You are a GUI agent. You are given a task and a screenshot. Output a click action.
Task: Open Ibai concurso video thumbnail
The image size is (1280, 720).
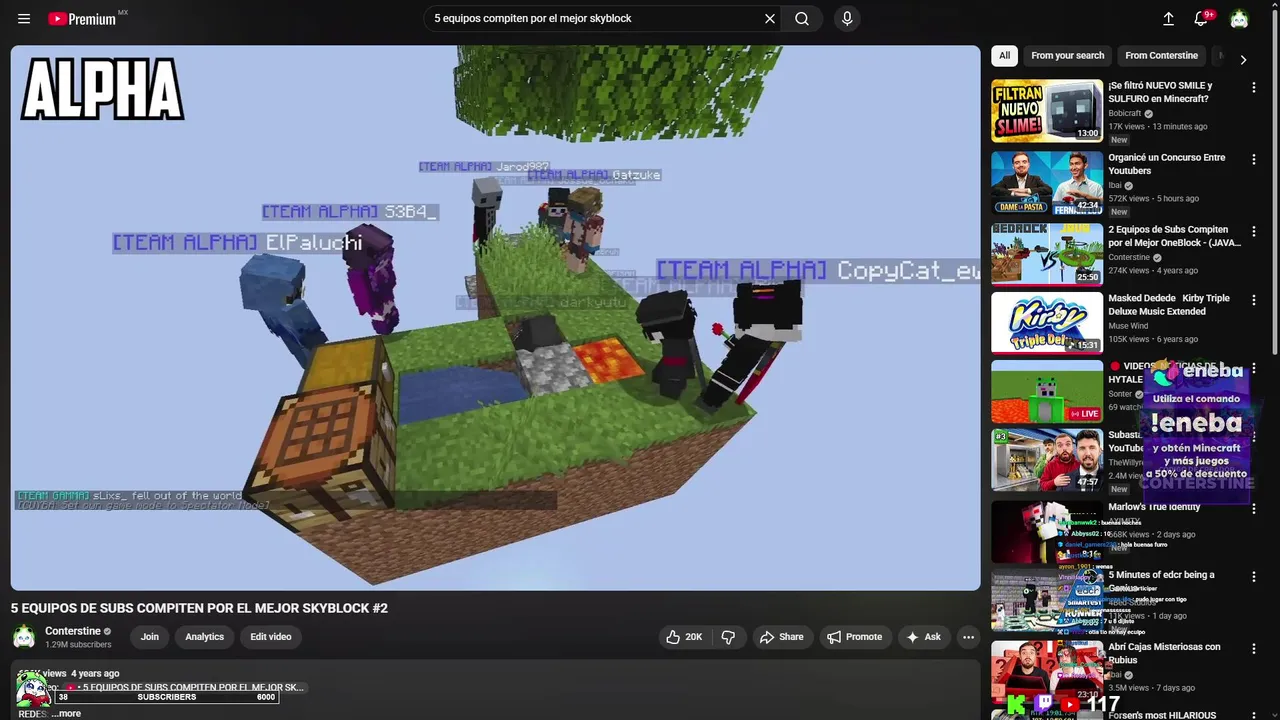tap(1047, 183)
